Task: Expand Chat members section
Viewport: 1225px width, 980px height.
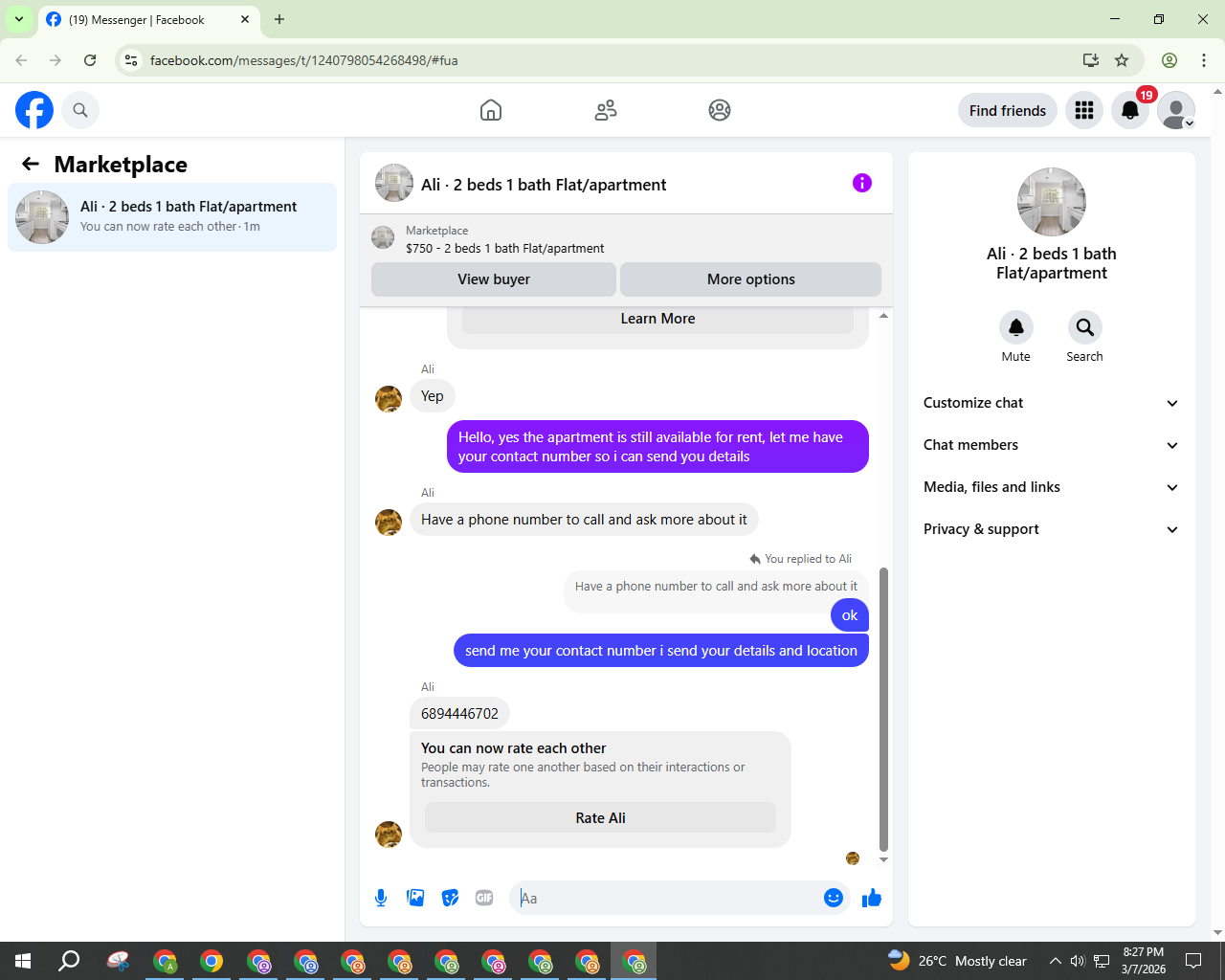Action: (1052, 445)
